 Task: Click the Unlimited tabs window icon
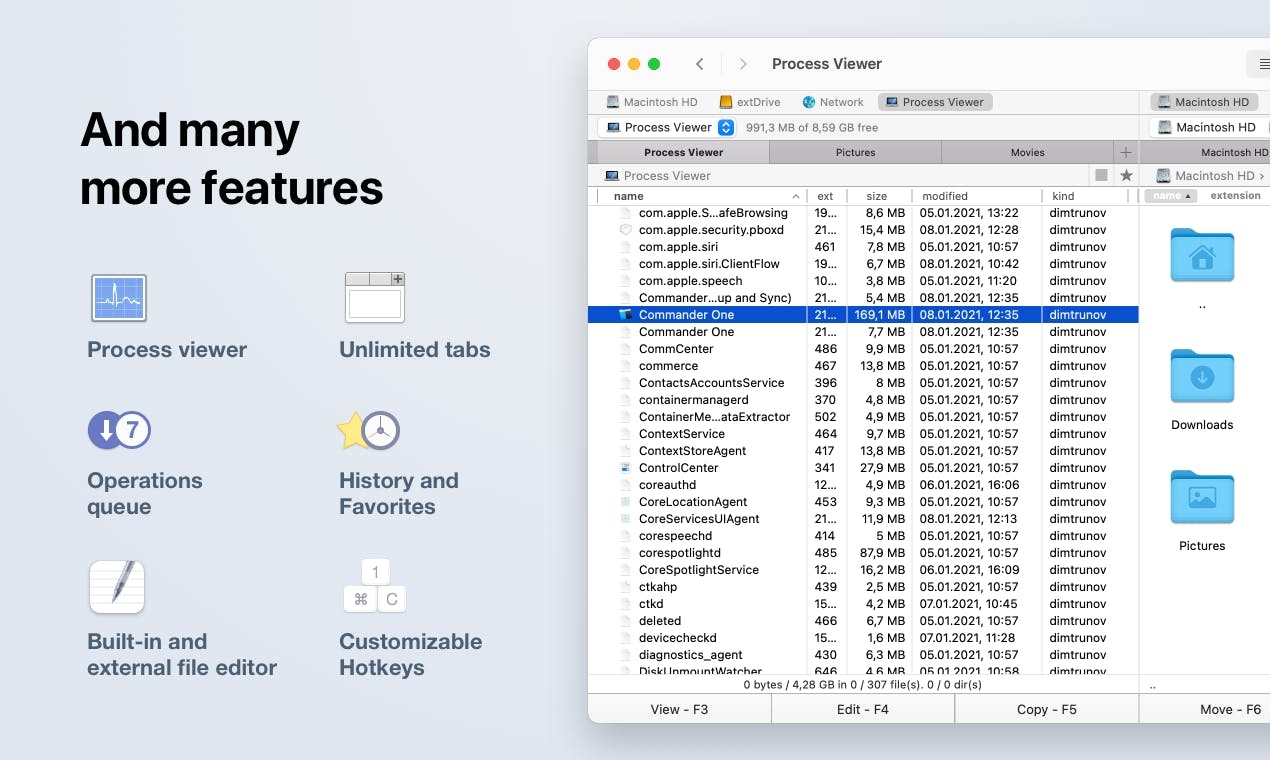coord(375,297)
